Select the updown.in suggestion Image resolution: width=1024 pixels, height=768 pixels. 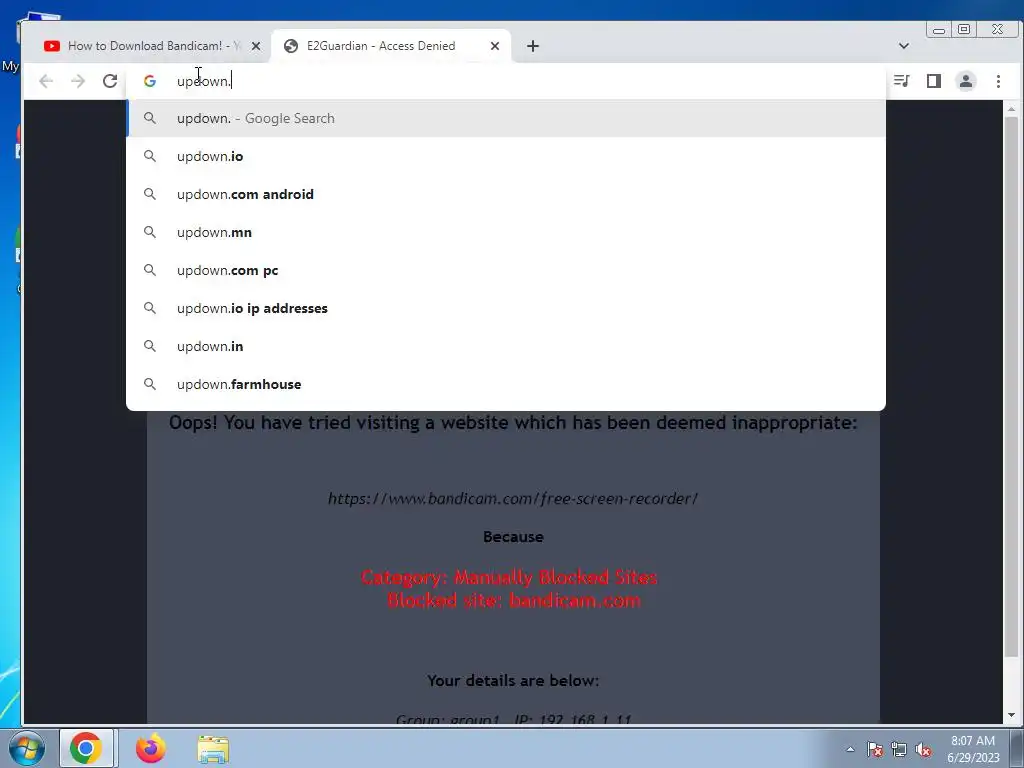point(506,345)
